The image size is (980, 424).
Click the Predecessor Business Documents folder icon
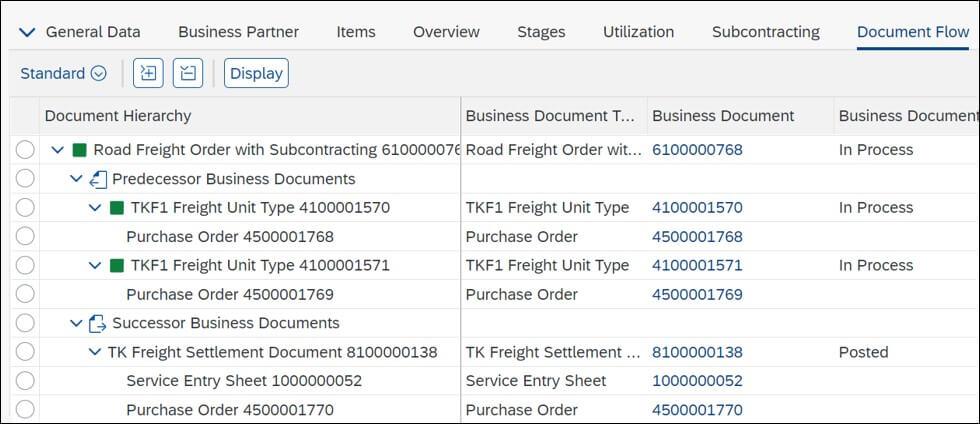pos(98,179)
